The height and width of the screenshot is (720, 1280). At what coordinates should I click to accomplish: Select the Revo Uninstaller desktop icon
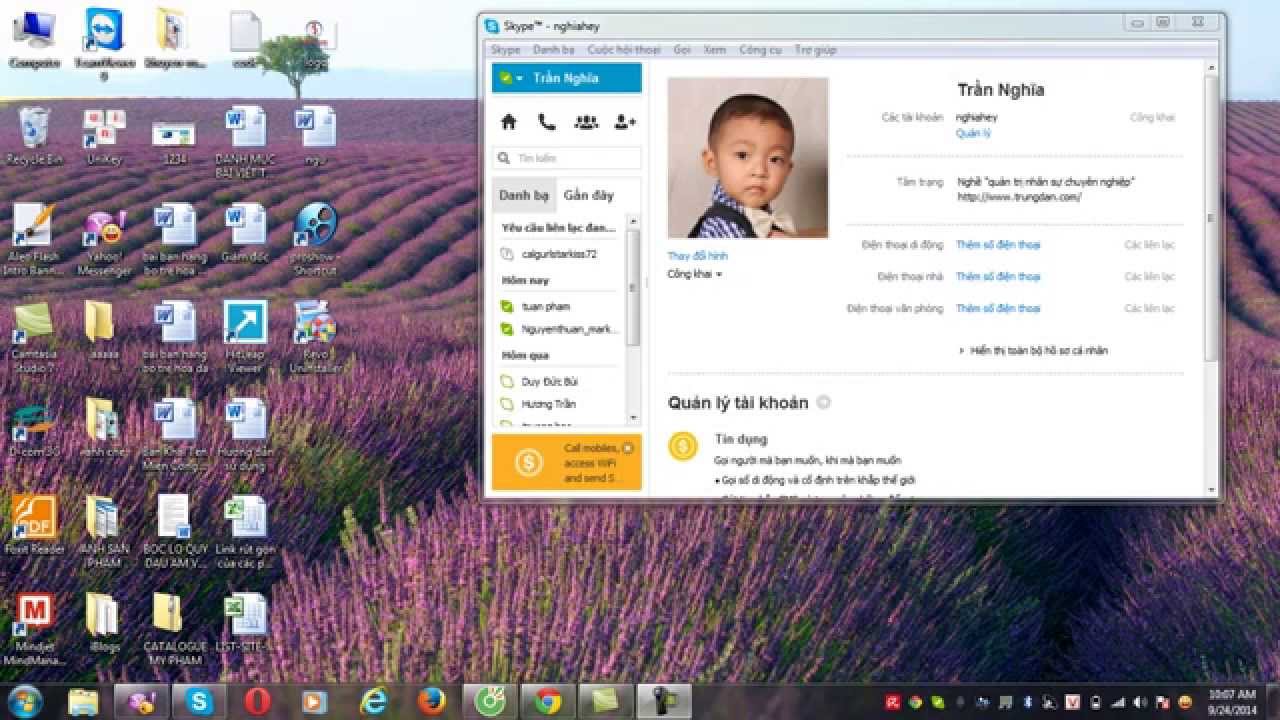point(315,339)
